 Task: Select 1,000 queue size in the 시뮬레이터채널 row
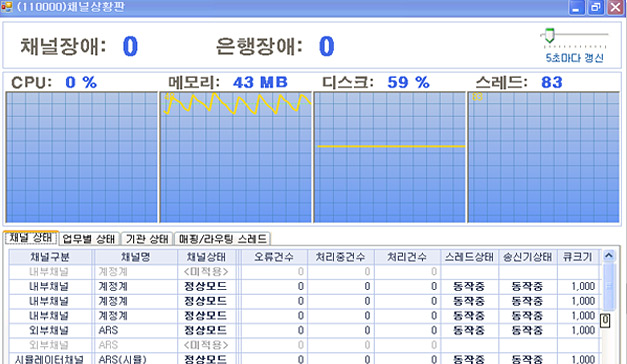click(578, 359)
